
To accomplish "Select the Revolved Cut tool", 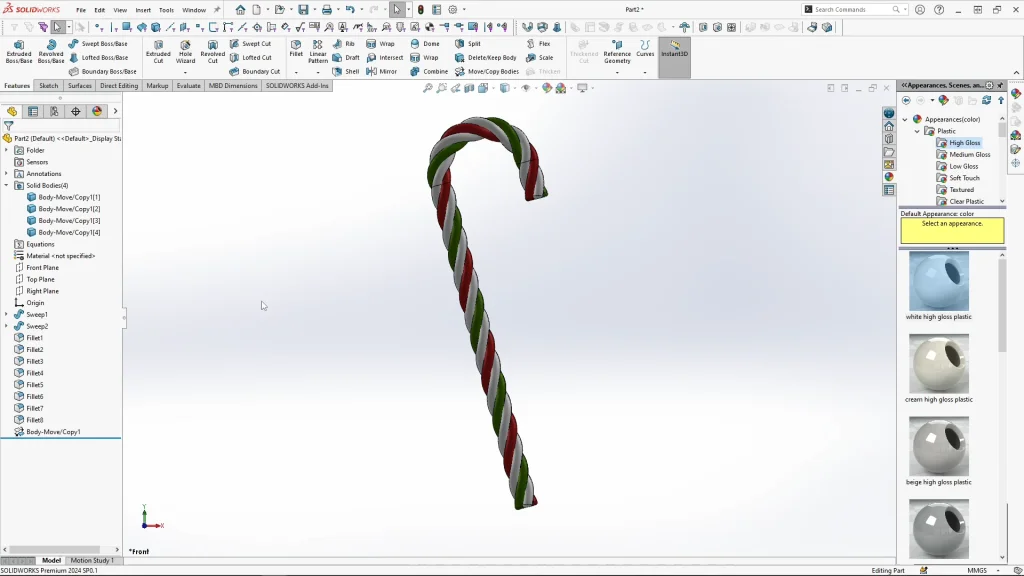I will [x=212, y=51].
